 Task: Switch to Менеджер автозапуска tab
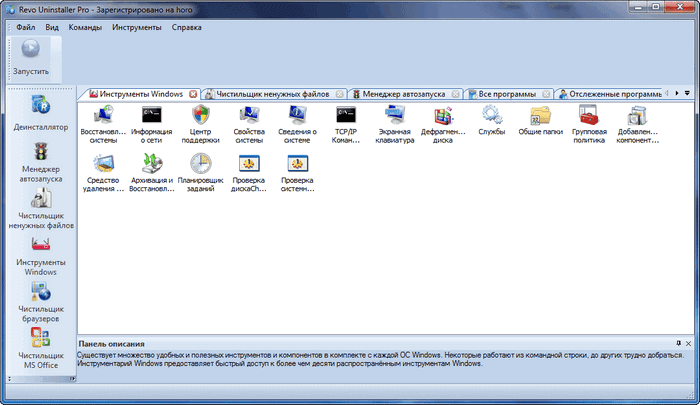403,94
